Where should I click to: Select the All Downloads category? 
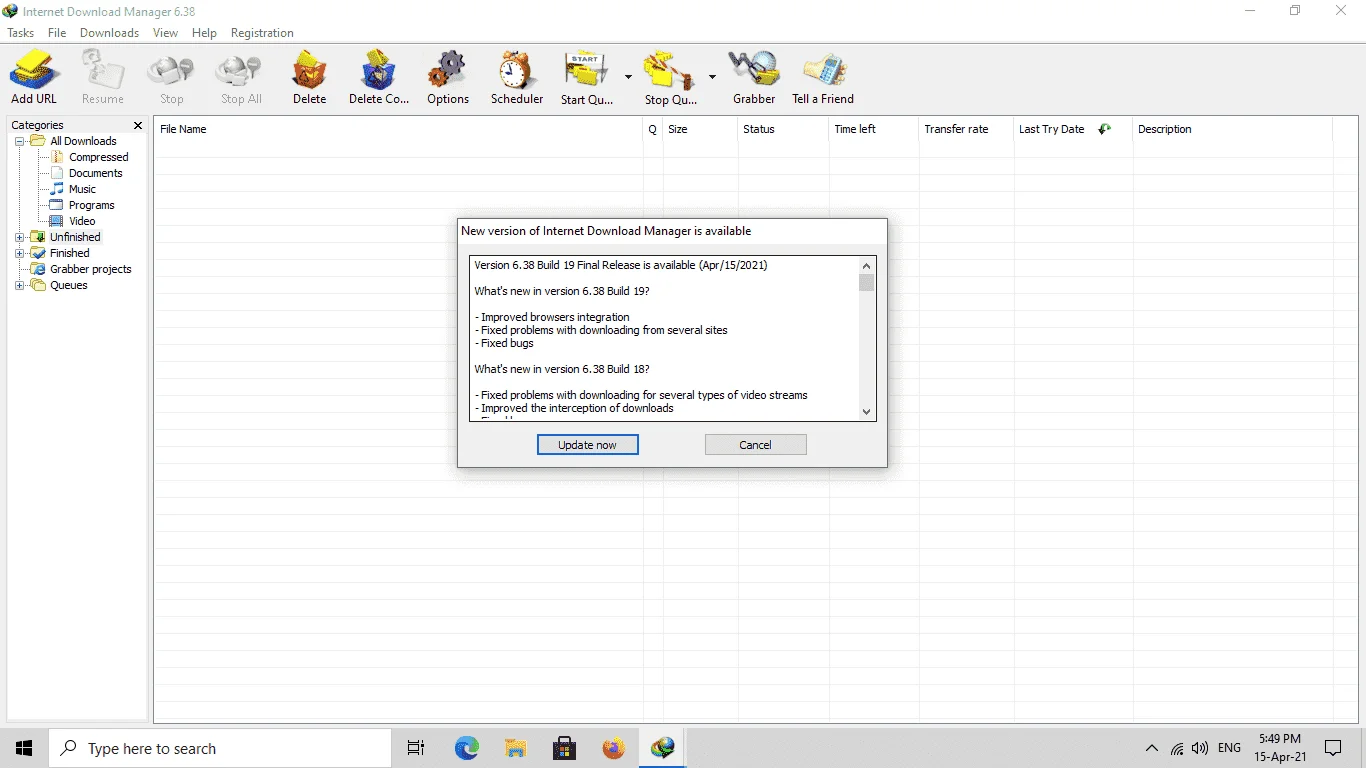tap(83, 141)
